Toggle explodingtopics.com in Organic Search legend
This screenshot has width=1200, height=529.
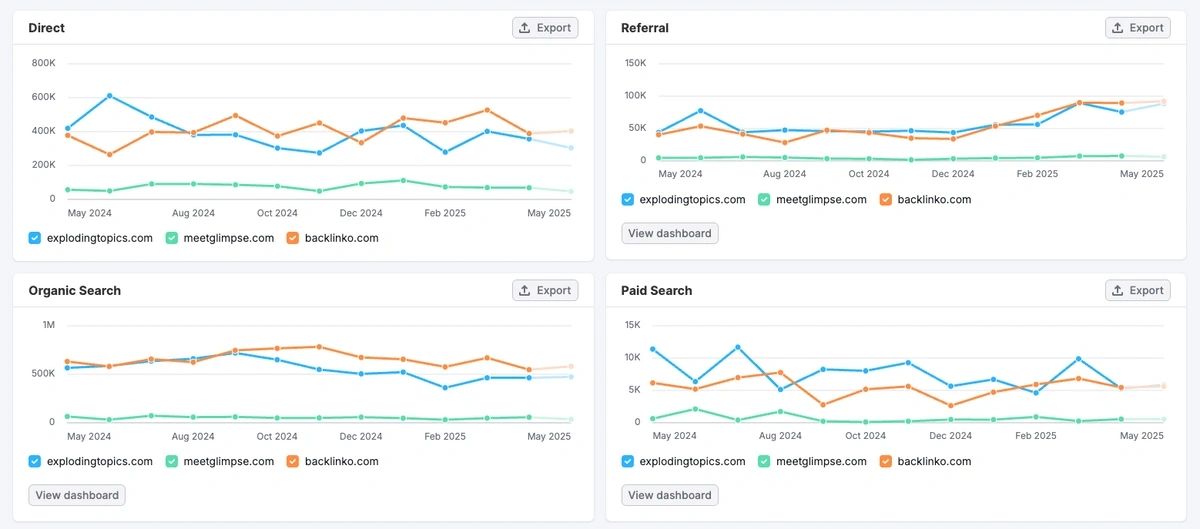coord(35,461)
